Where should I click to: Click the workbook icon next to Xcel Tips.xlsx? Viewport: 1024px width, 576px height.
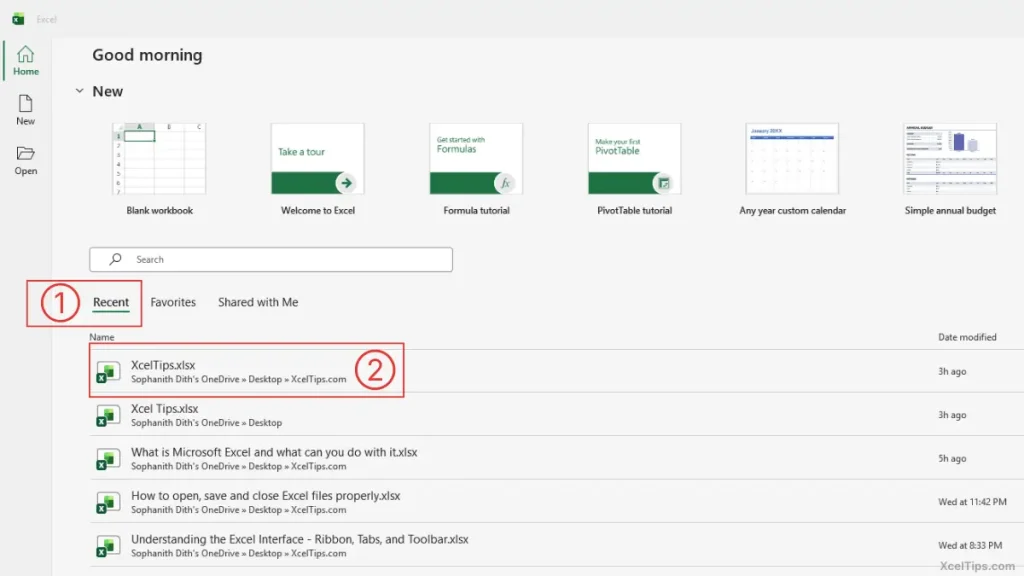point(107,415)
